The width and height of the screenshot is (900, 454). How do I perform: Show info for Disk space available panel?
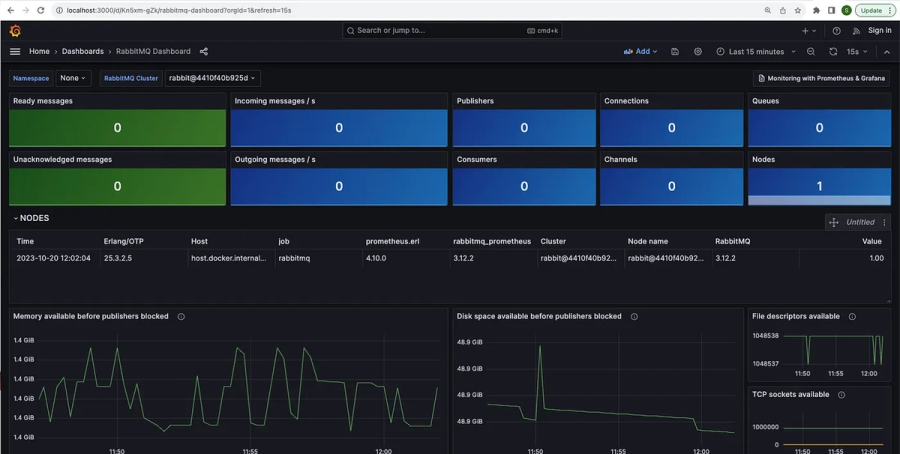[x=634, y=316]
